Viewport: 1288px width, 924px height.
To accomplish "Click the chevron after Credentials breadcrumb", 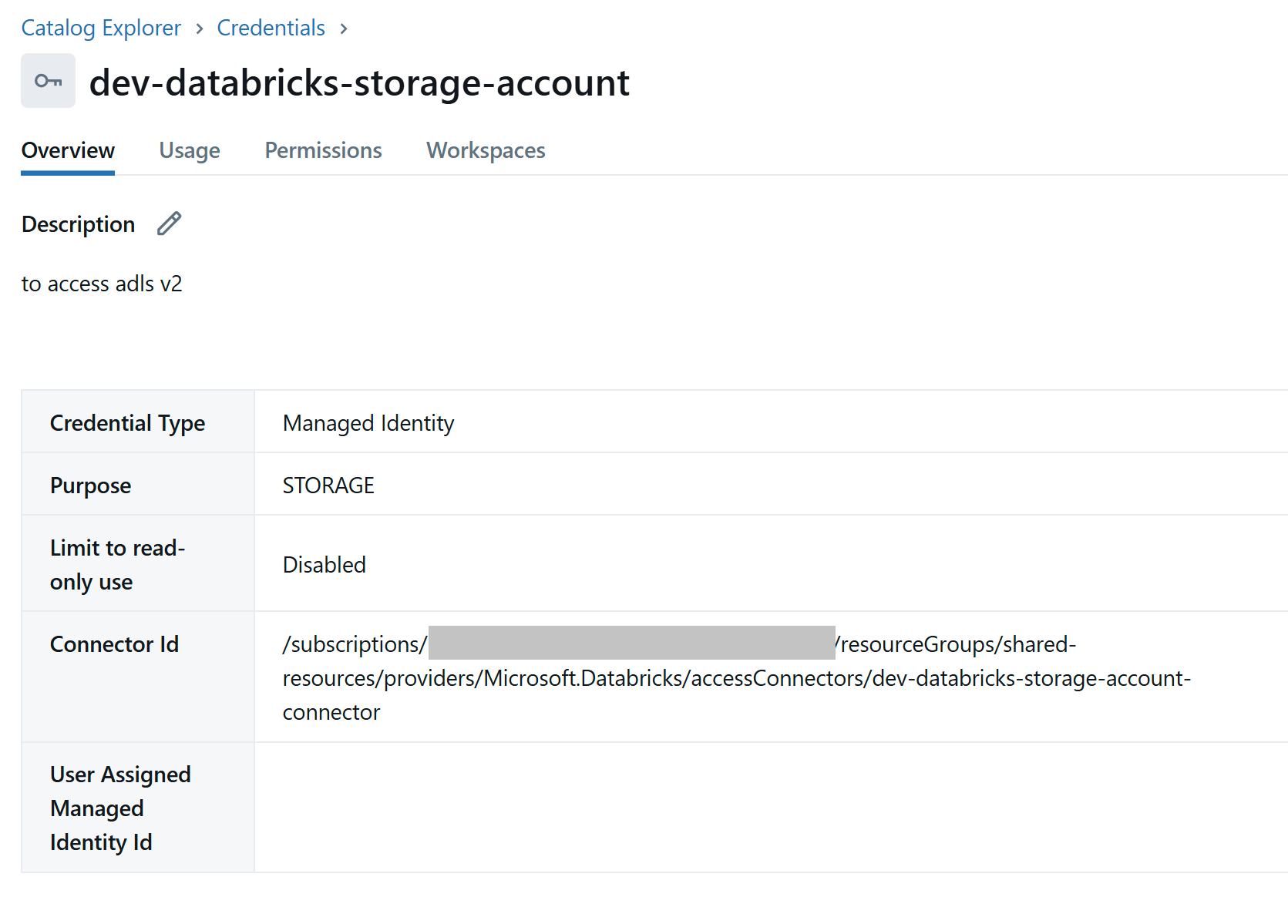I will (x=344, y=28).
